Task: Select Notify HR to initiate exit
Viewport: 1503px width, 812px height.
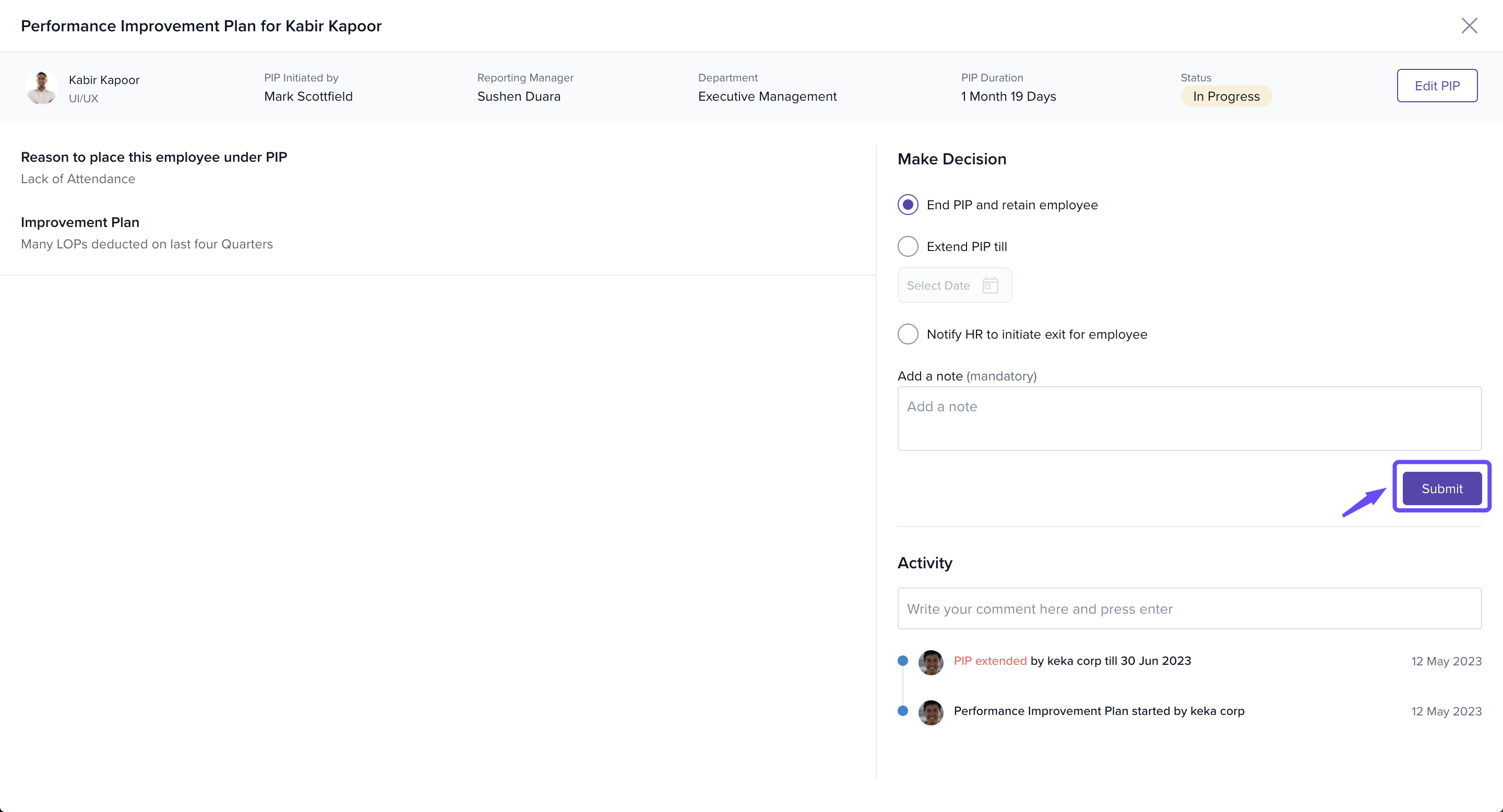Action: pyautogui.click(x=908, y=335)
